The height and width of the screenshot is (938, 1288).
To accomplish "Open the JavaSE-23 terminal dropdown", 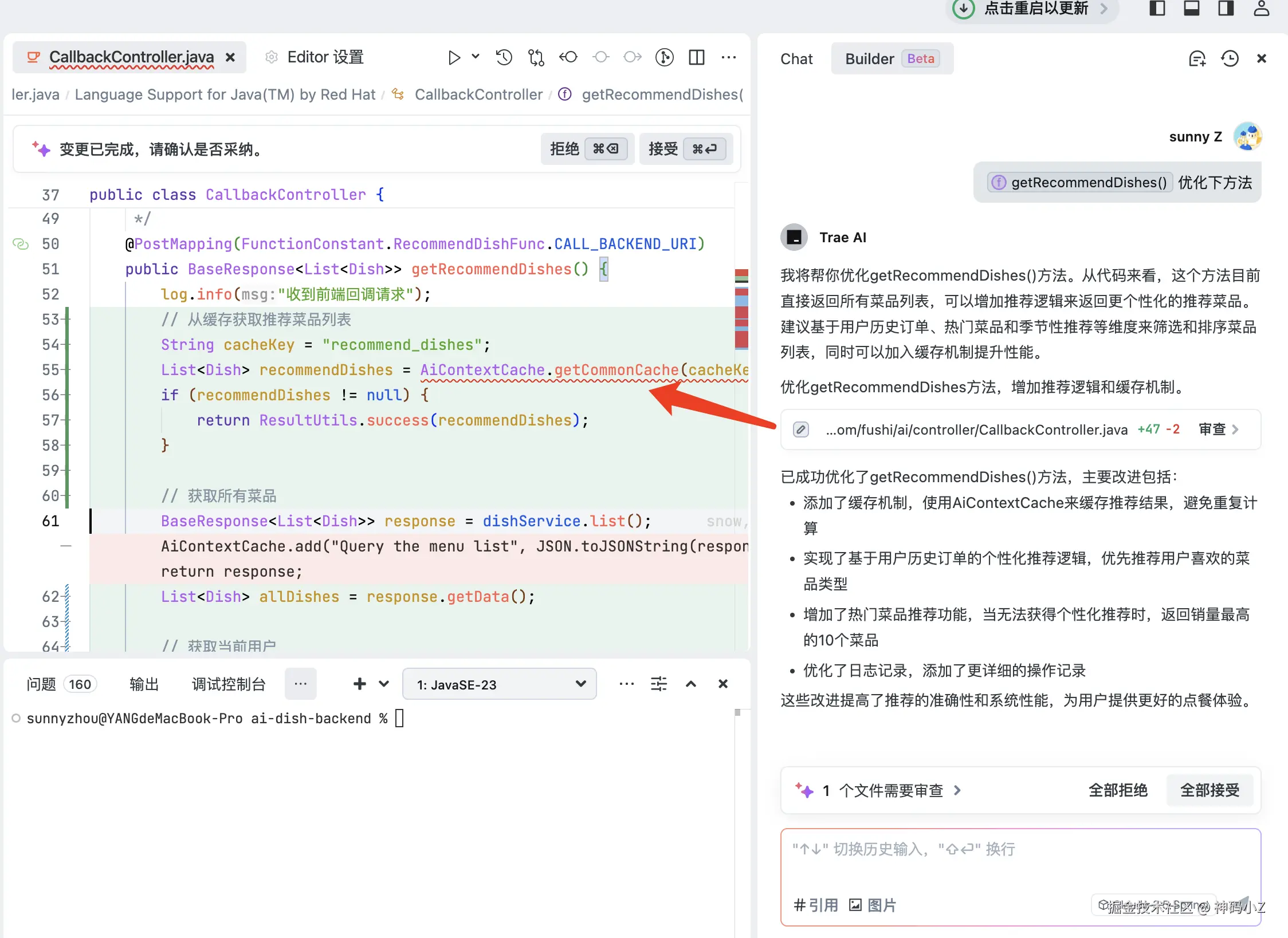I will tap(500, 684).
